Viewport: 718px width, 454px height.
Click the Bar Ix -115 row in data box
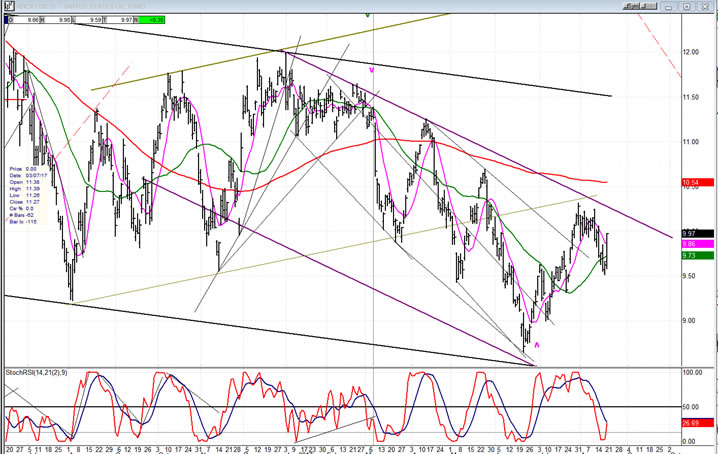coord(23,222)
